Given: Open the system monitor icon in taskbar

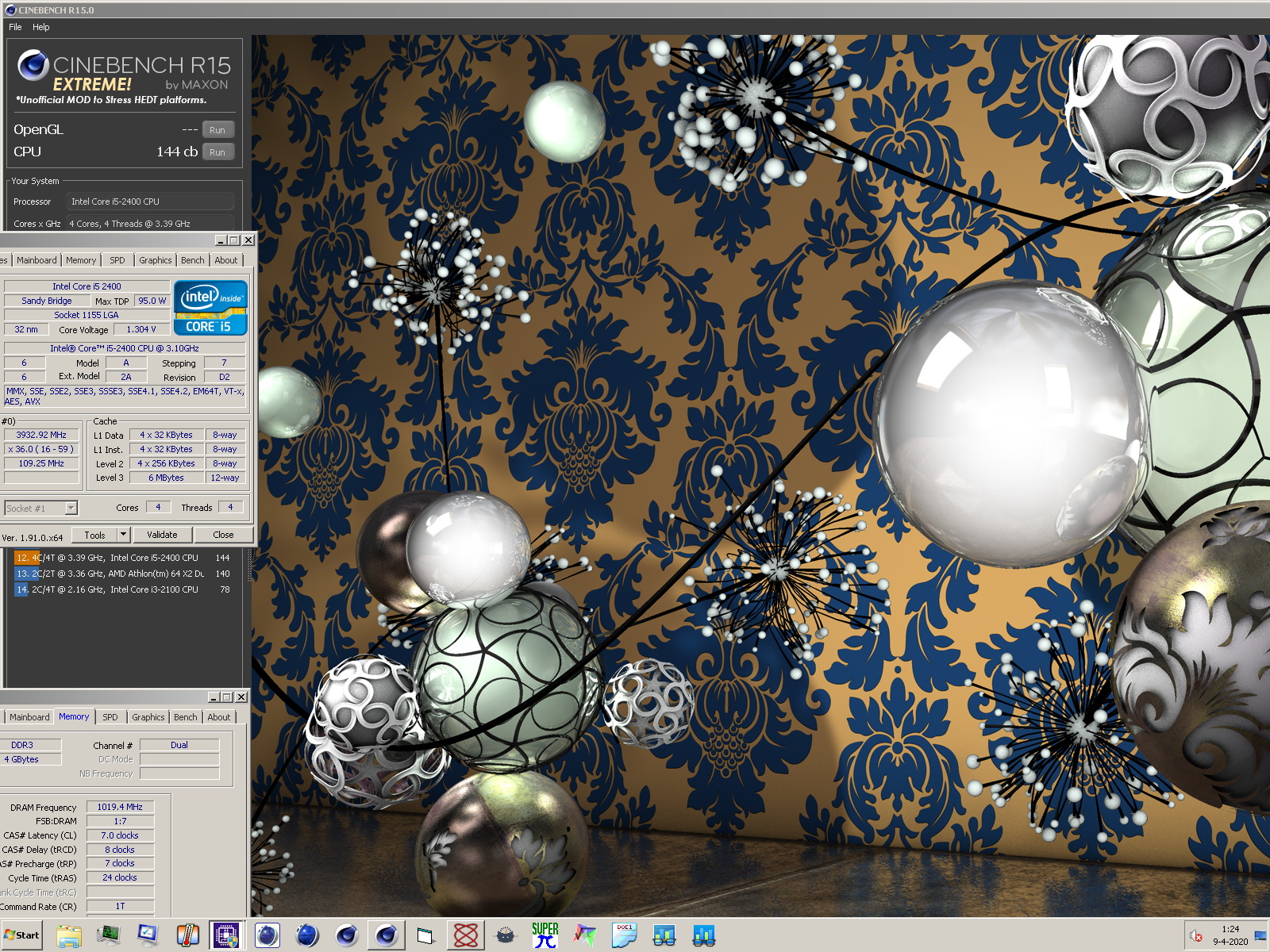Looking at the screenshot, I should point(108,936).
